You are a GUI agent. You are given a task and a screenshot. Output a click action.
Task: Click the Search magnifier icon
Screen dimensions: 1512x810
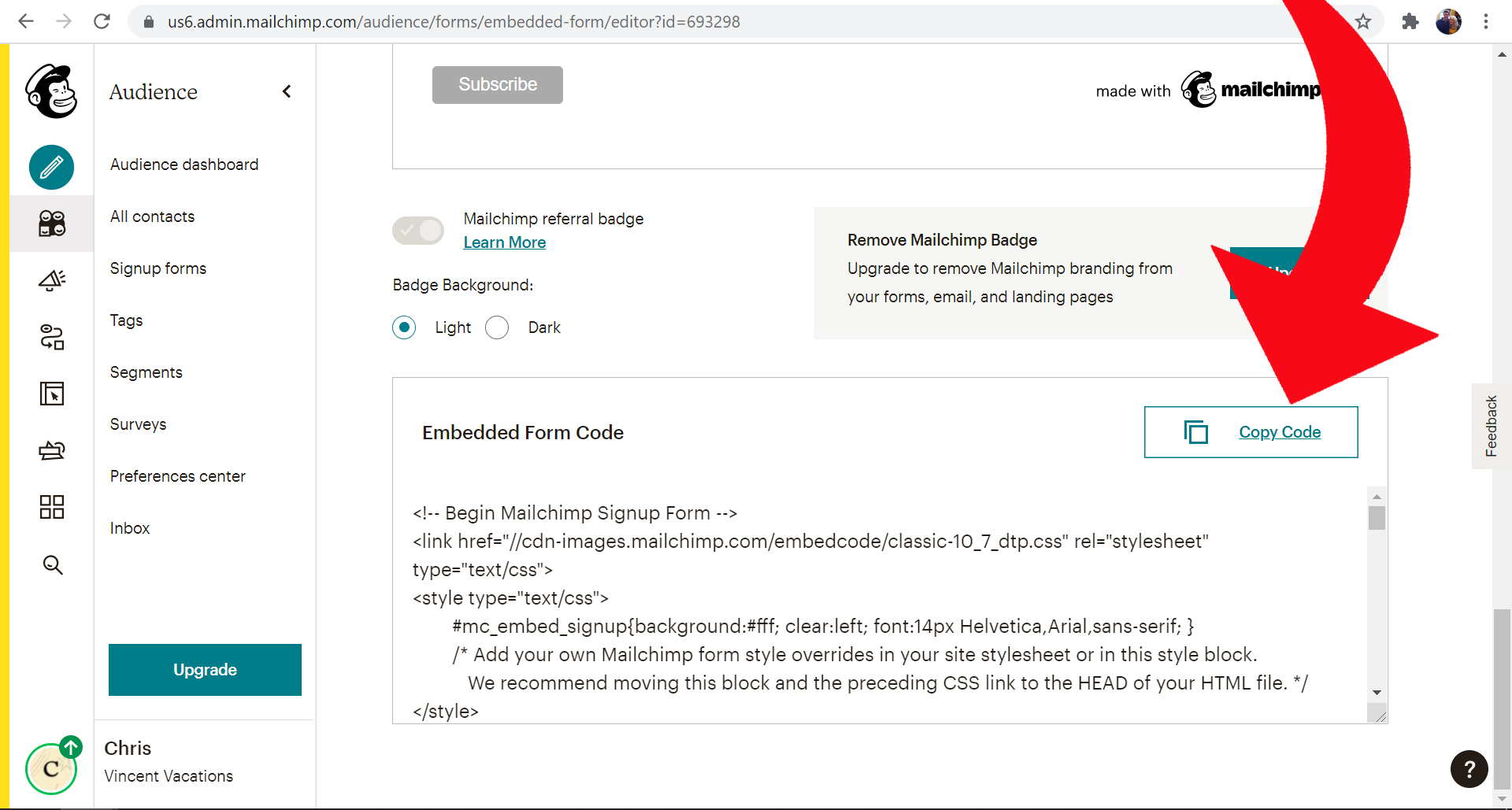tap(53, 564)
